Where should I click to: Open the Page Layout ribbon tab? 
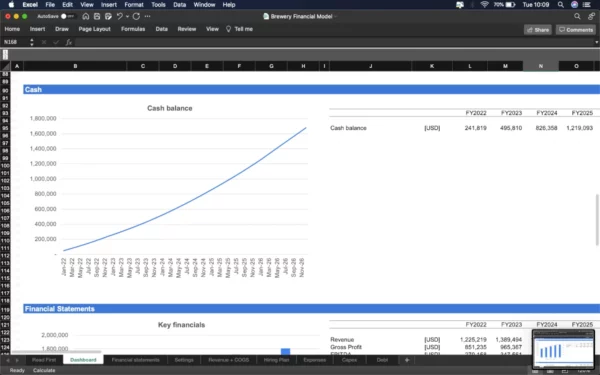(95, 29)
